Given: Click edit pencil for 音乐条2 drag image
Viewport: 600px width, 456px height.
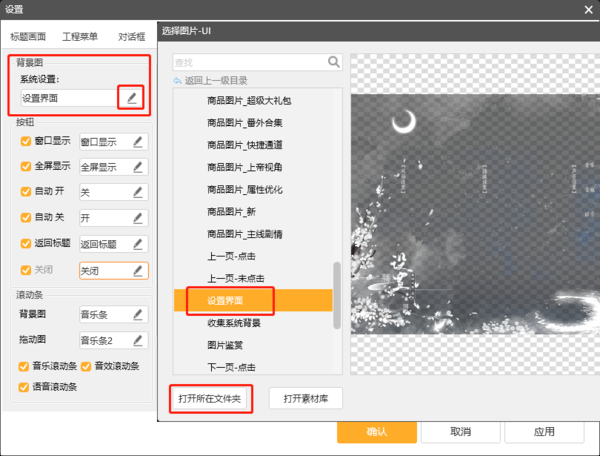Looking at the screenshot, I should coord(138,340).
